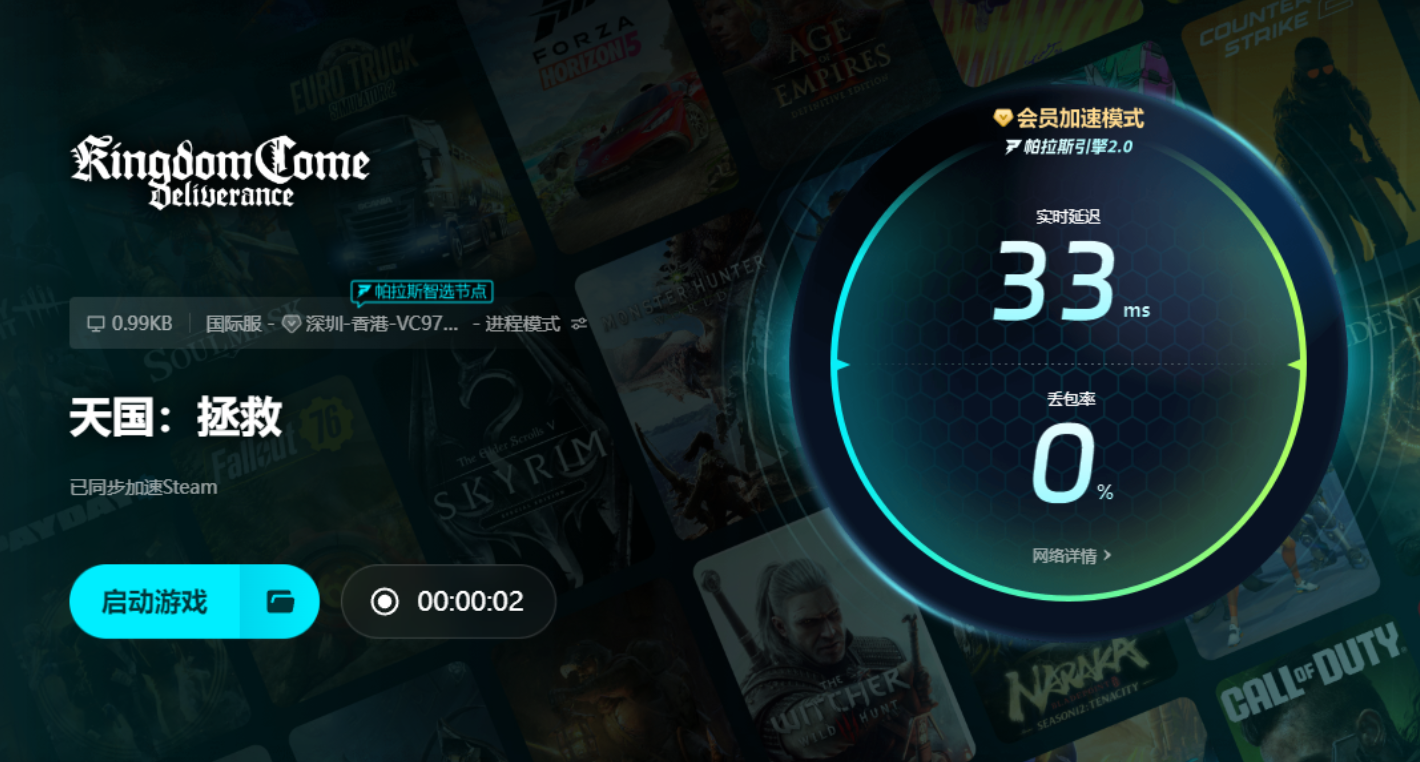The width and height of the screenshot is (1420, 762).
Task: Click the 已同步加速Steam status text
Action: click(x=143, y=487)
